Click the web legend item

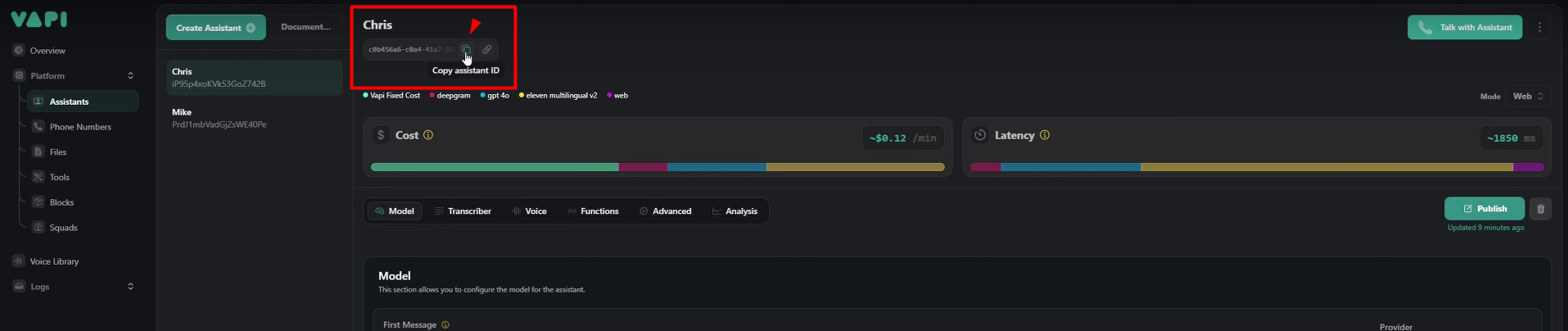(x=617, y=96)
